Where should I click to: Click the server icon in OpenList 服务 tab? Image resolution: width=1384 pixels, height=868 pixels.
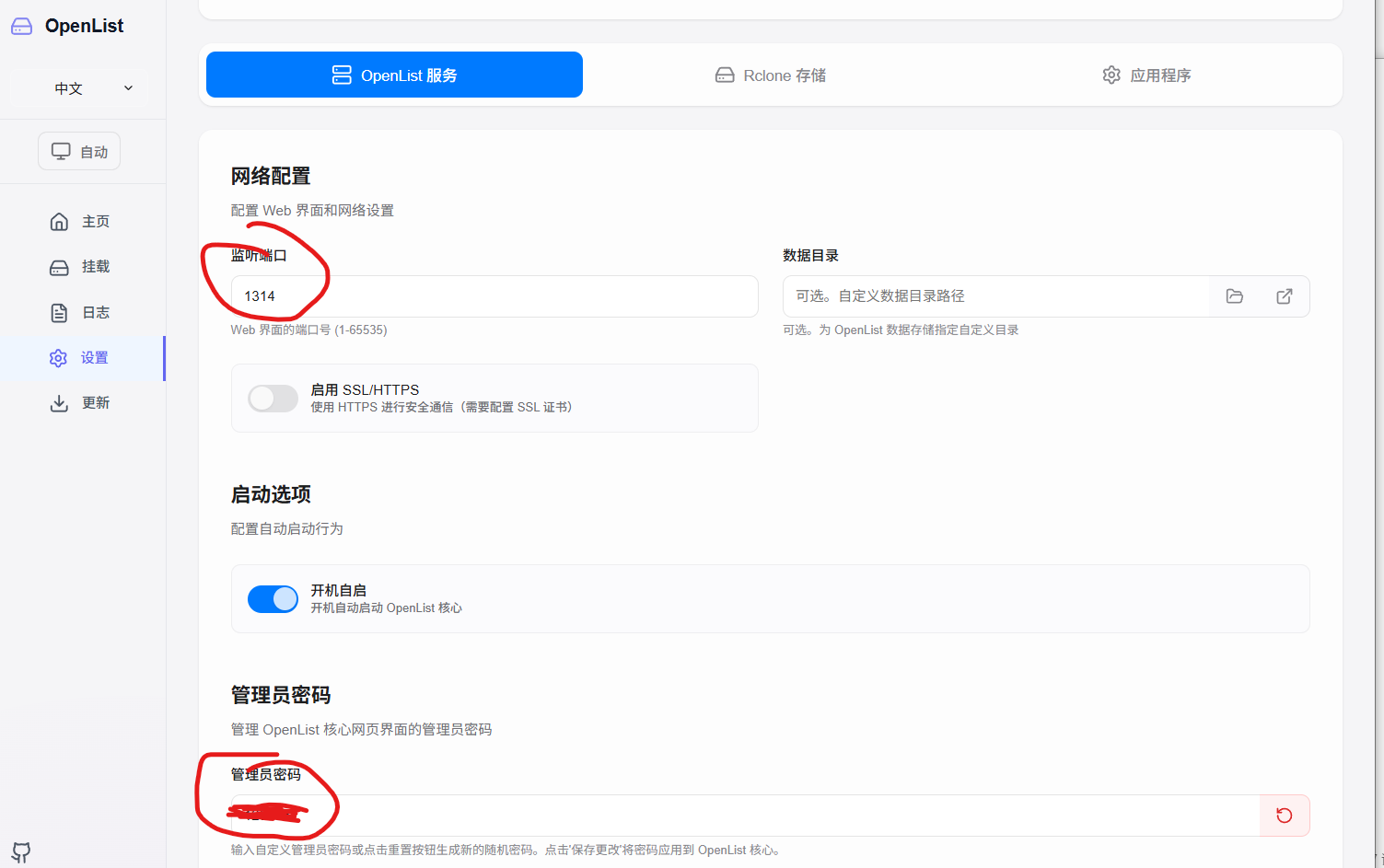[x=342, y=75]
